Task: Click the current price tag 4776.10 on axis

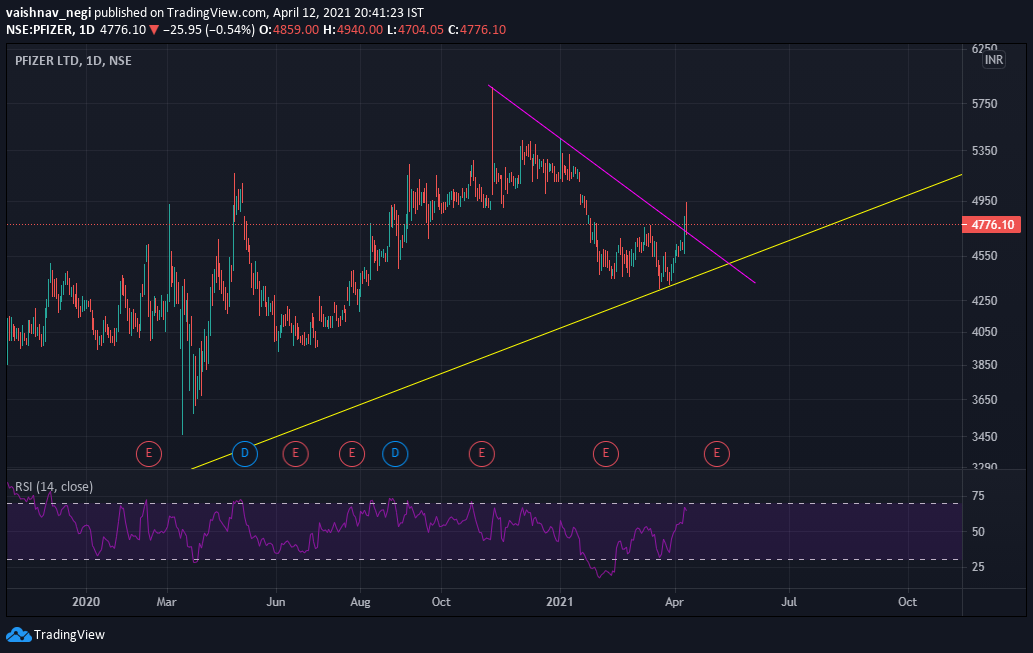Action: click(992, 225)
